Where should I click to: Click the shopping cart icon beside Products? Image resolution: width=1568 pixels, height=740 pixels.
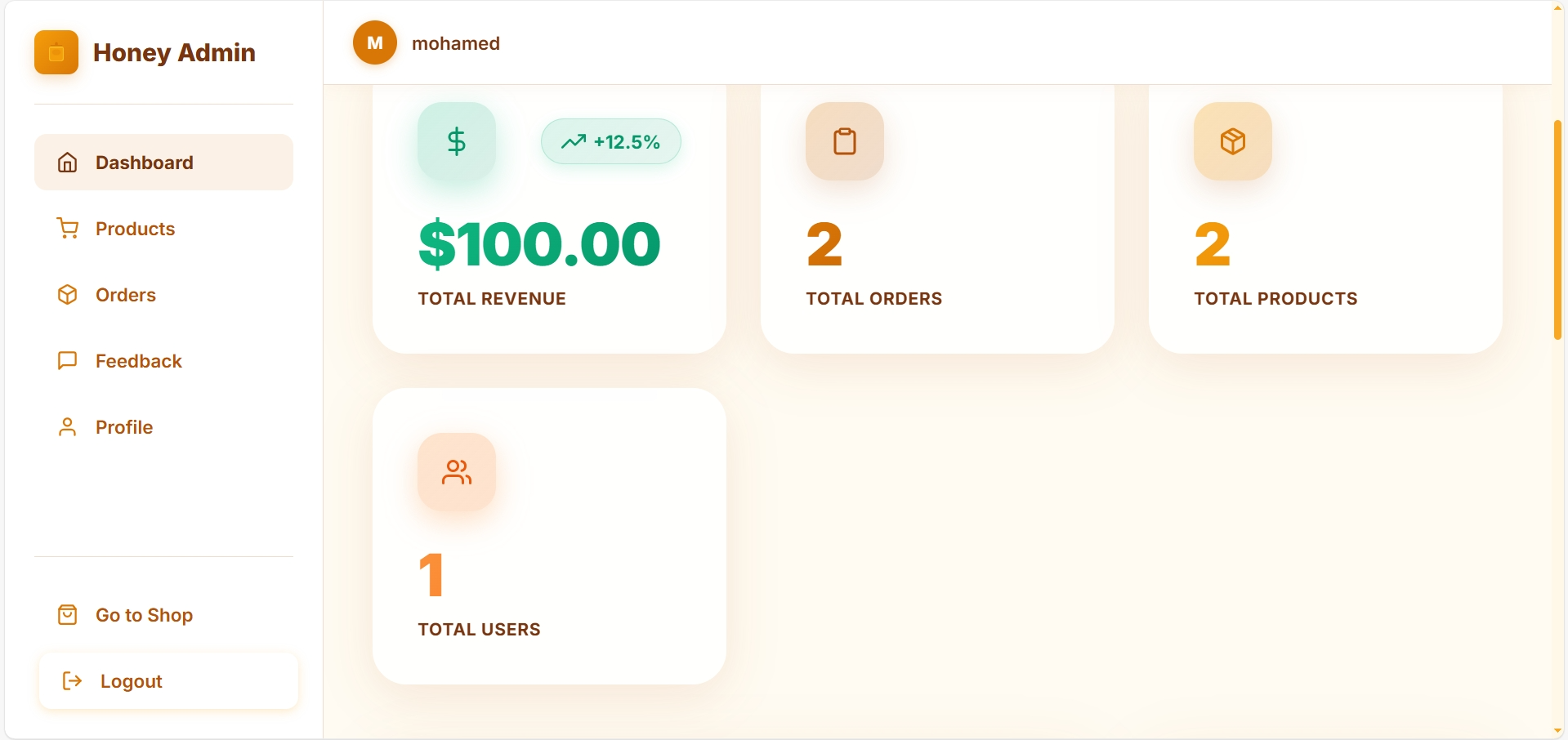[68, 229]
